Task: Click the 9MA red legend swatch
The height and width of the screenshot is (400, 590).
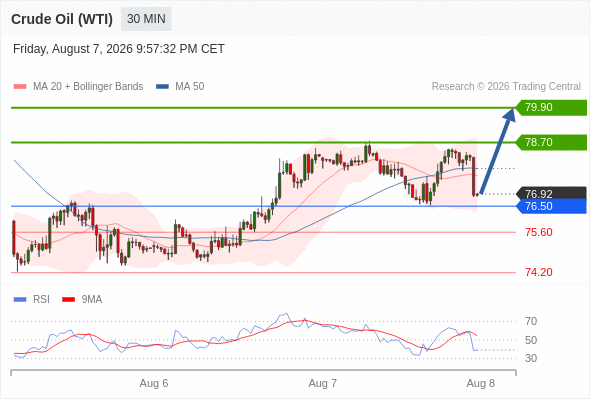Action: (68, 300)
